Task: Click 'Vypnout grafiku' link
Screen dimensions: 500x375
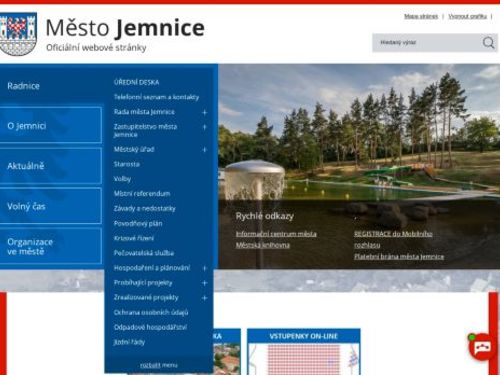Action: 467,16
